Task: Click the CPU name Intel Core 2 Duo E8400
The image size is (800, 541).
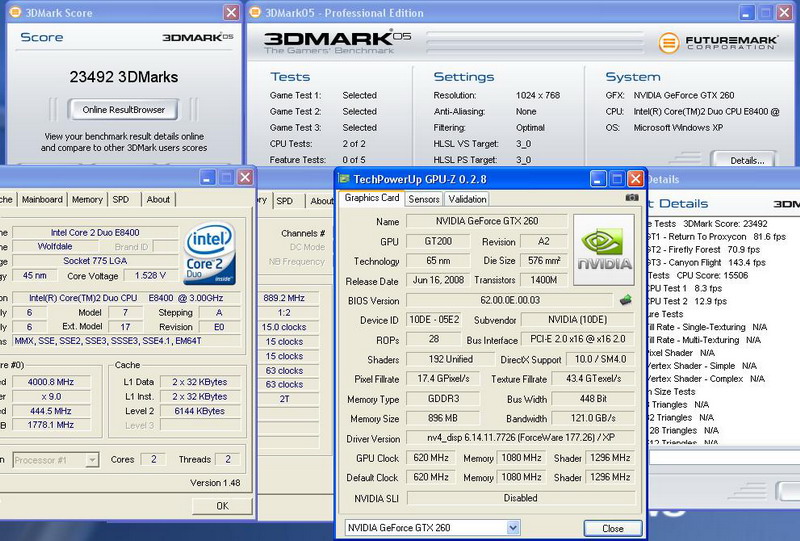Action: pyautogui.click(x=95, y=233)
